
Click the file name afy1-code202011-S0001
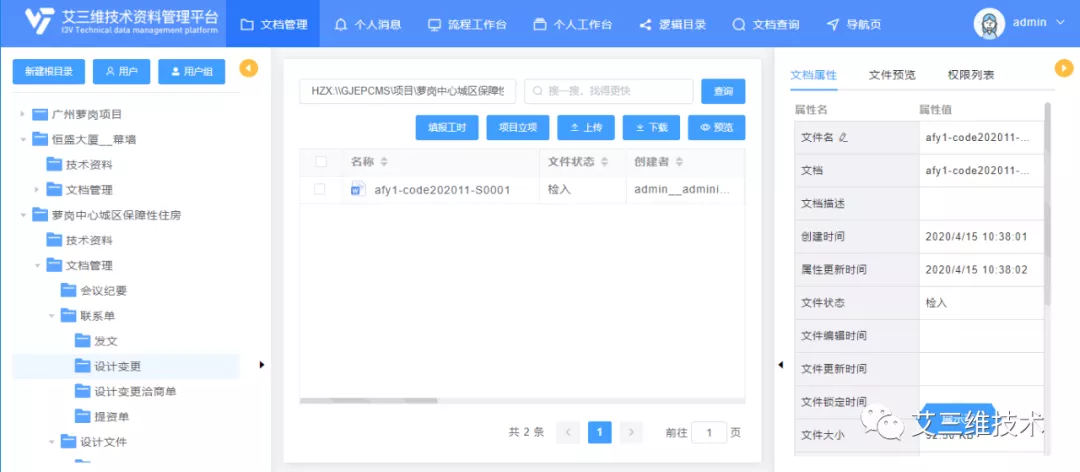[x=442, y=189]
